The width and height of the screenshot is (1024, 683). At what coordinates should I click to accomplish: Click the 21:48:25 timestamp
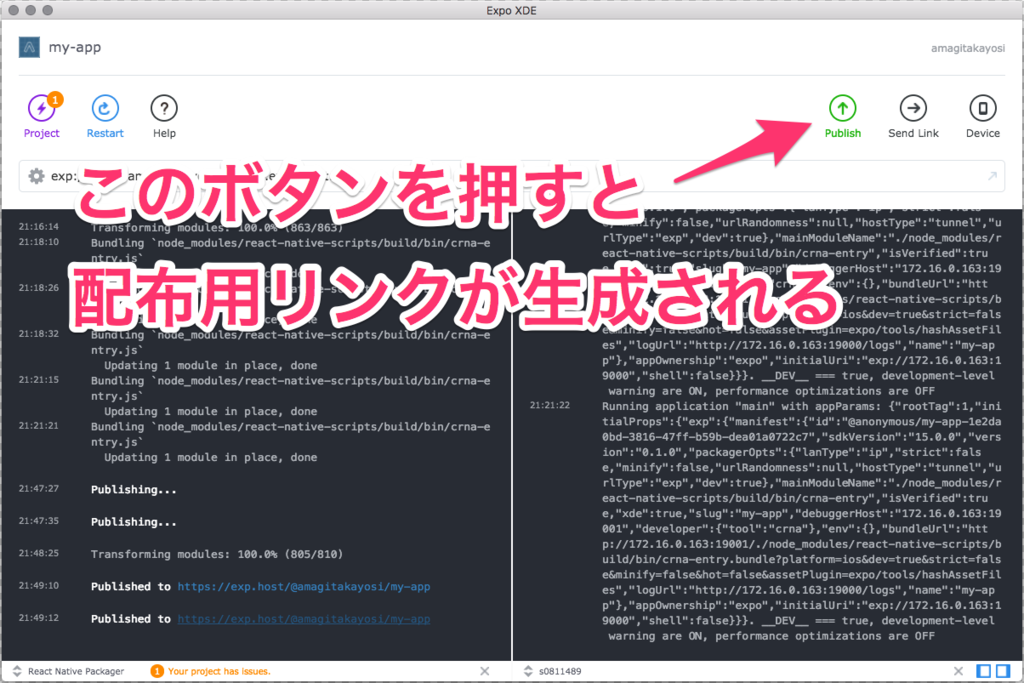click(x=39, y=553)
